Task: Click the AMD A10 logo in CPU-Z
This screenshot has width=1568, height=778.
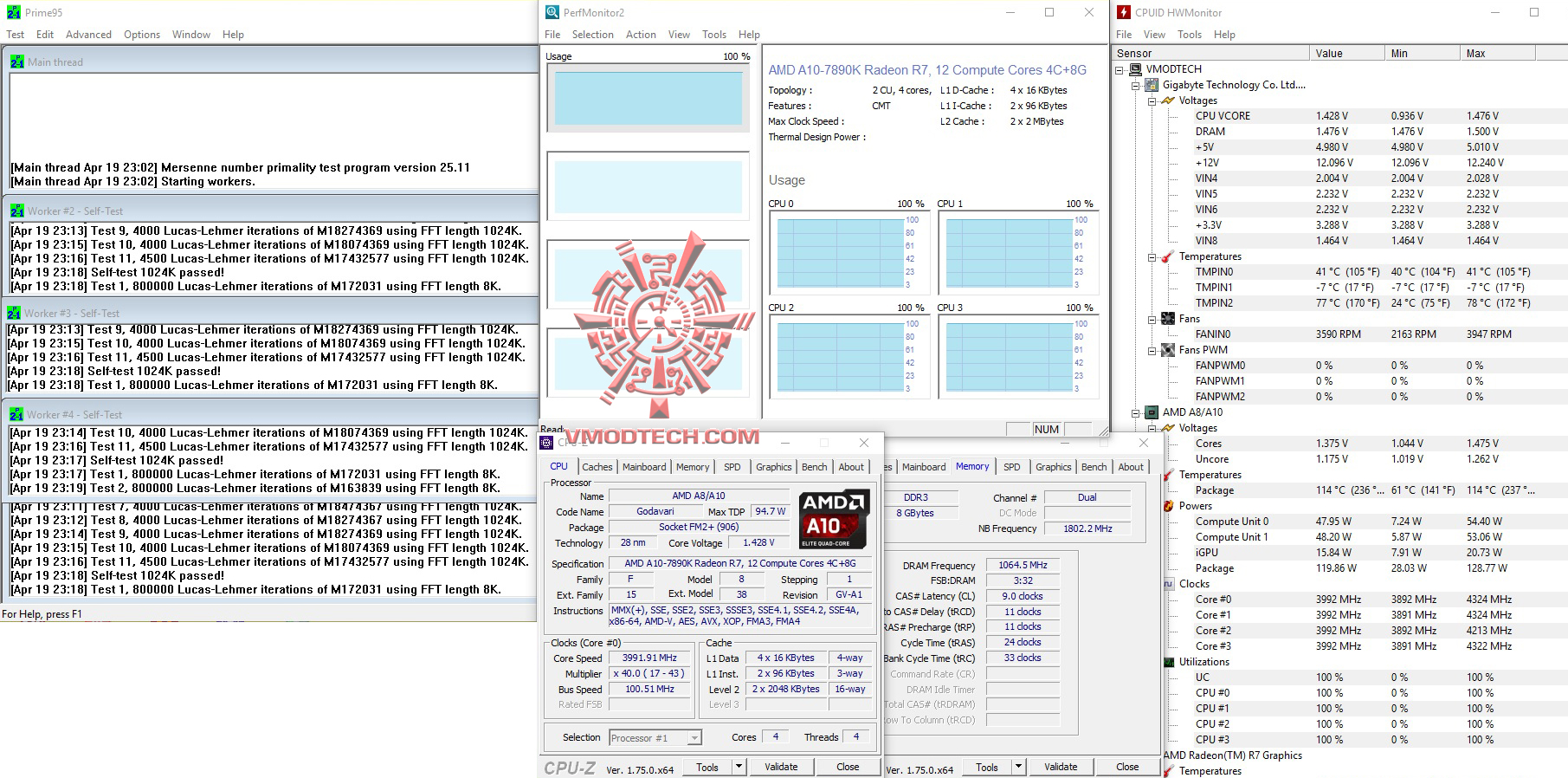Action: 834,520
